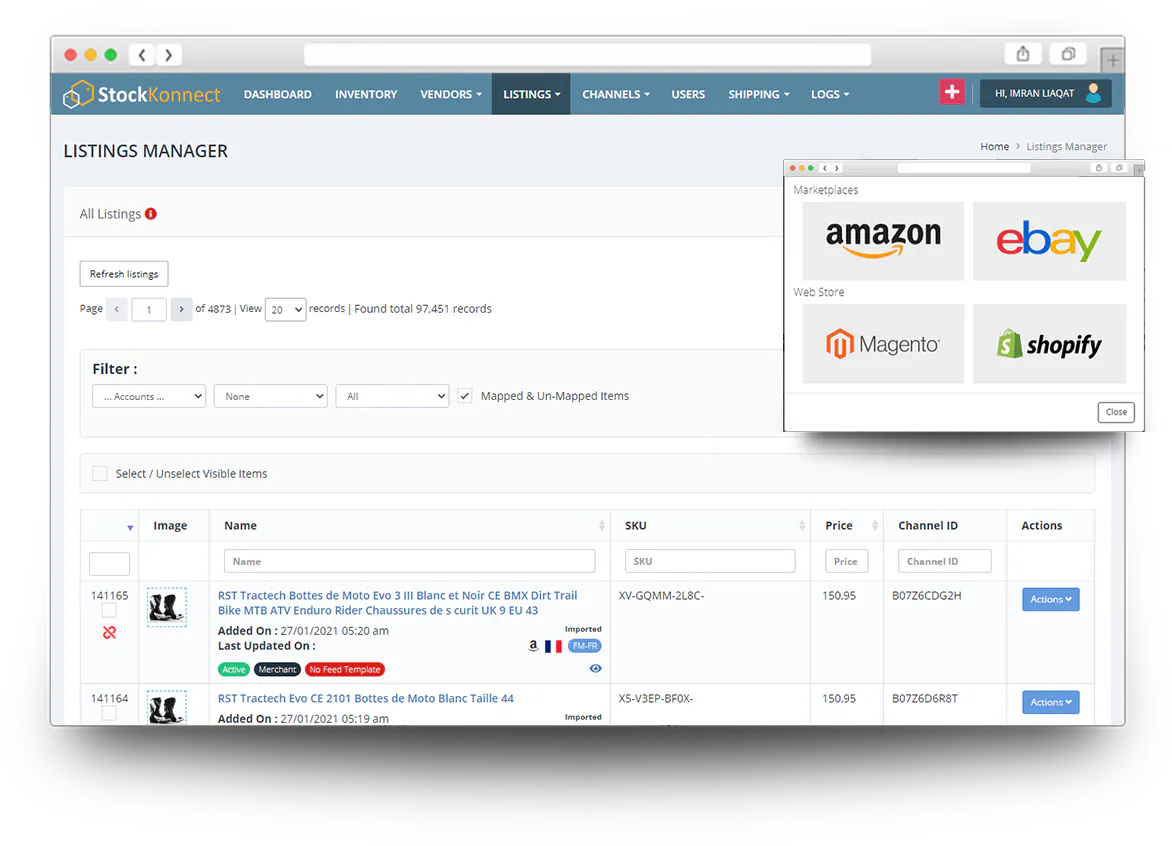Viewport: 1172px width, 846px height.
Task: Click the Channel ID filter input field
Action: tap(945, 561)
